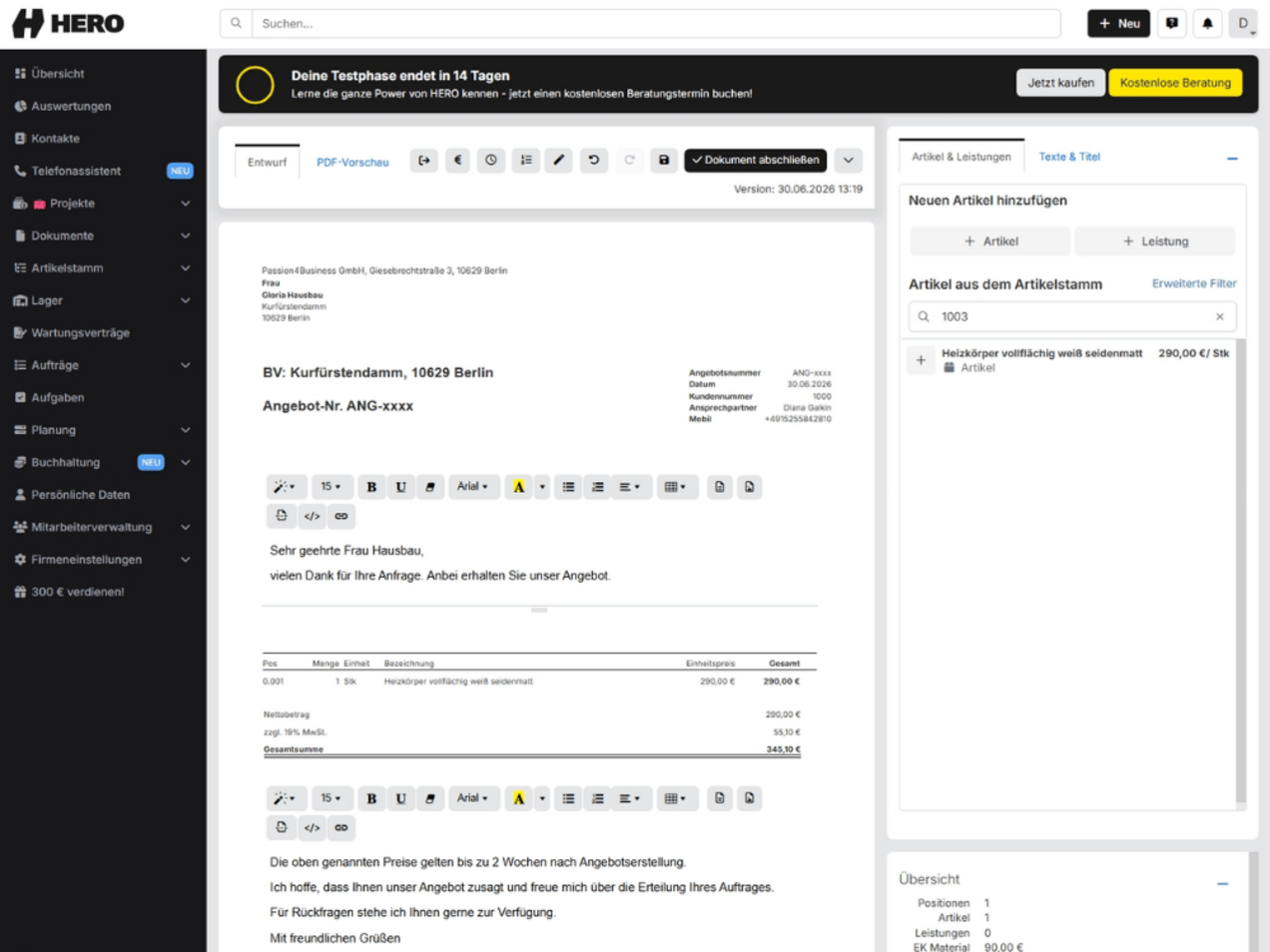Toggle bold in the lower text editor
This screenshot has height=952, width=1270.
pyautogui.click(x=371, y=798)
